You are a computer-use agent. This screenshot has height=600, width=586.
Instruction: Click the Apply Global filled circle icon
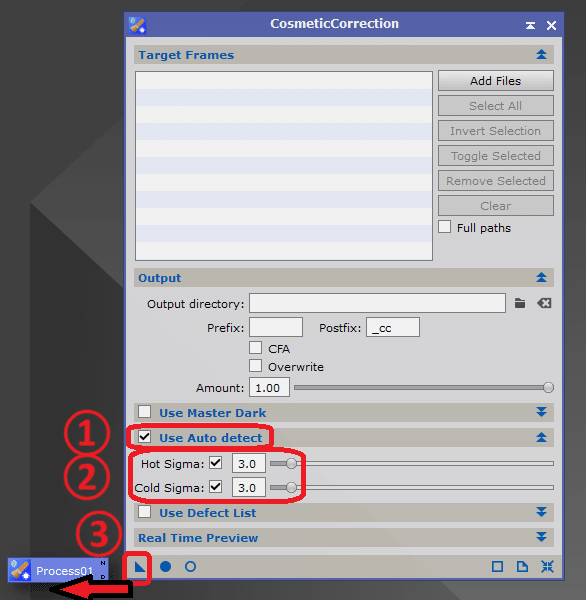point(165,567)
